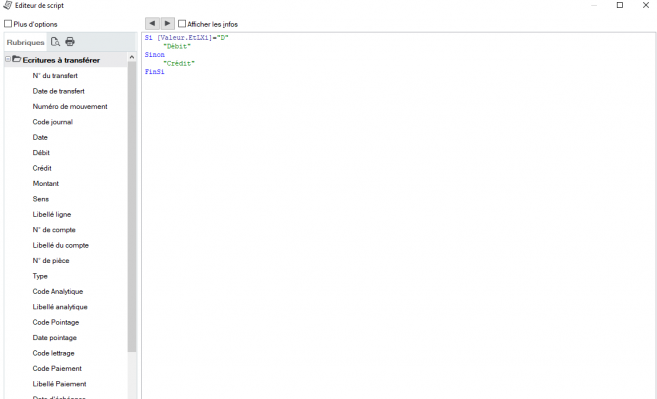
Task: Click the Editeur de script app icon
Action: click(8, 5)
